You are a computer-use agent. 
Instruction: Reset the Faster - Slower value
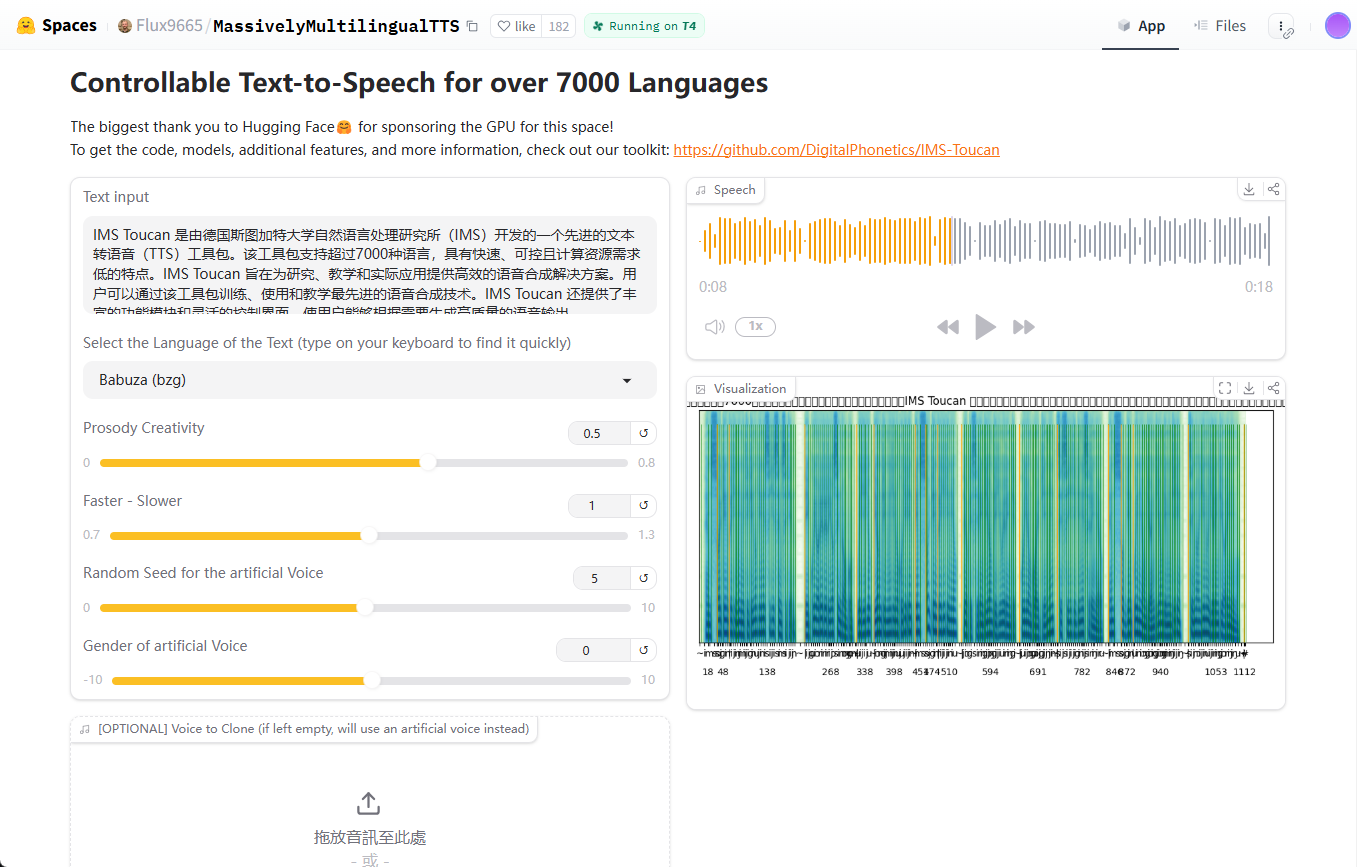(x=644, y=506)
